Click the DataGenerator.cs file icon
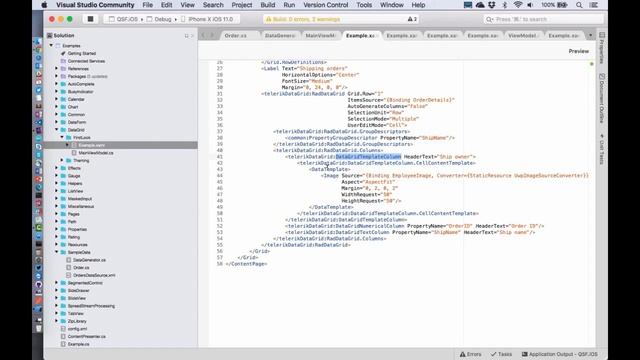The width and height of the screenshot is (640, 360). point(69,260)
